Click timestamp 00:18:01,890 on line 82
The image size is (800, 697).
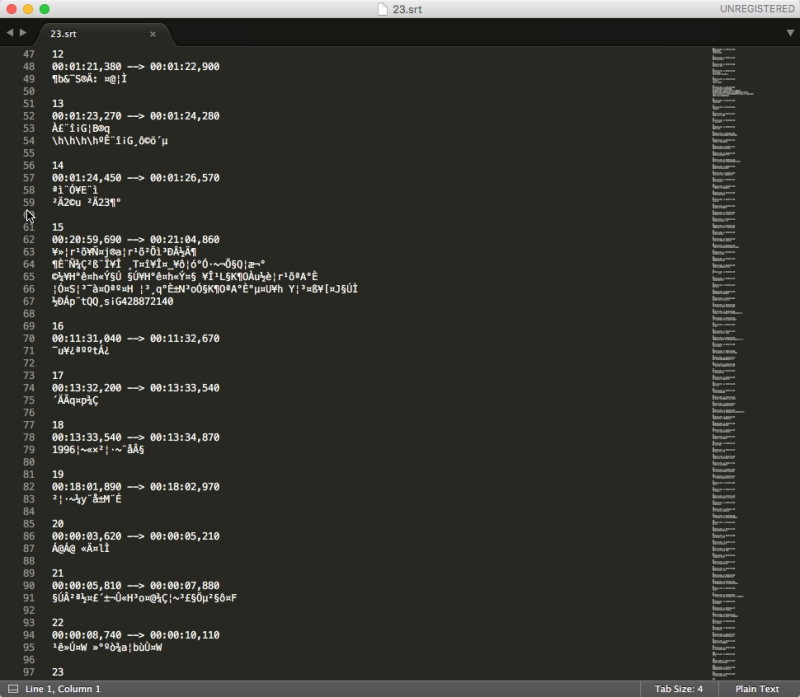[87, 487]
